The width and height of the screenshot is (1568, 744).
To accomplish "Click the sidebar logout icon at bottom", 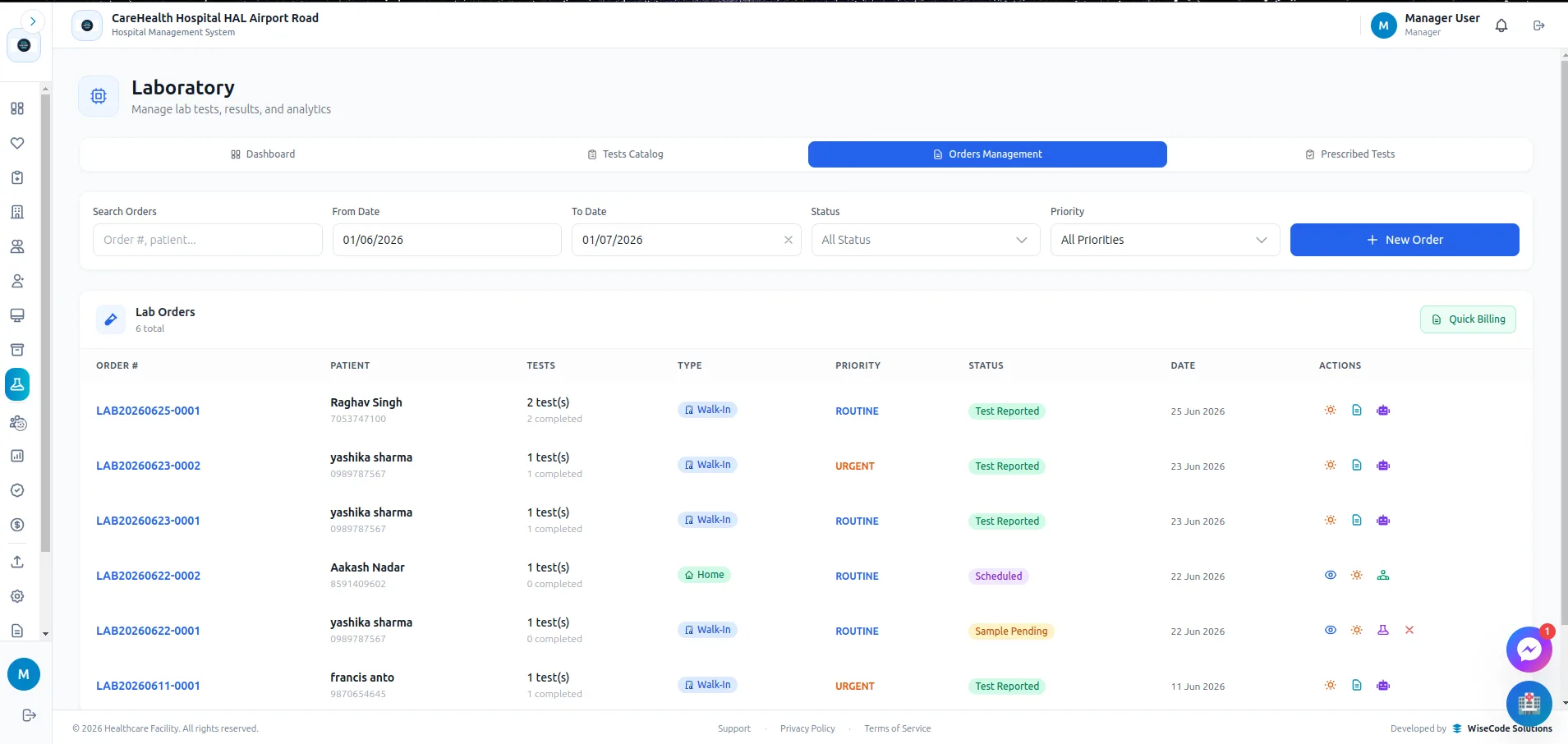I will [x=29, y=715].
